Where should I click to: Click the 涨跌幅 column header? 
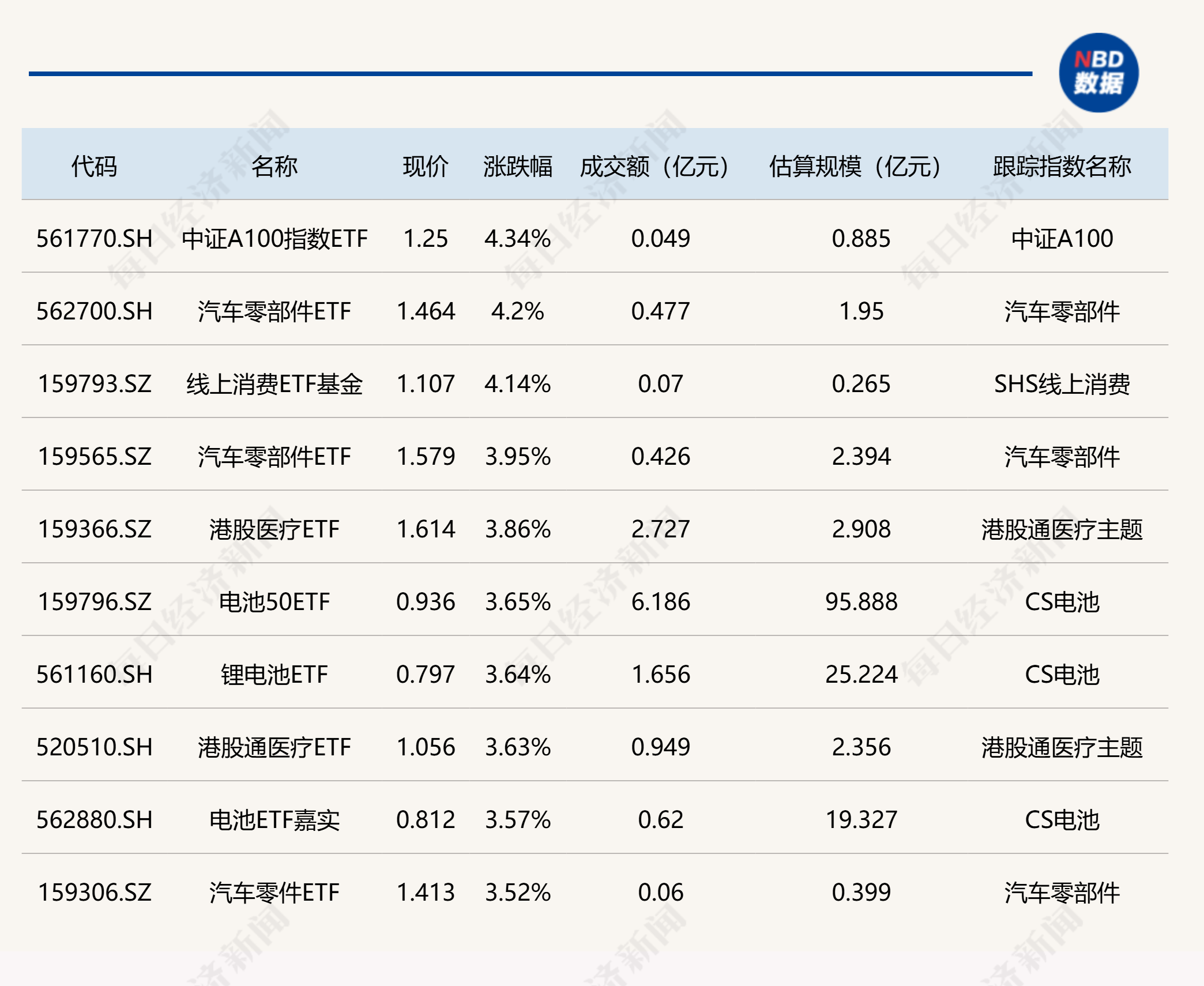pos(517,166)
